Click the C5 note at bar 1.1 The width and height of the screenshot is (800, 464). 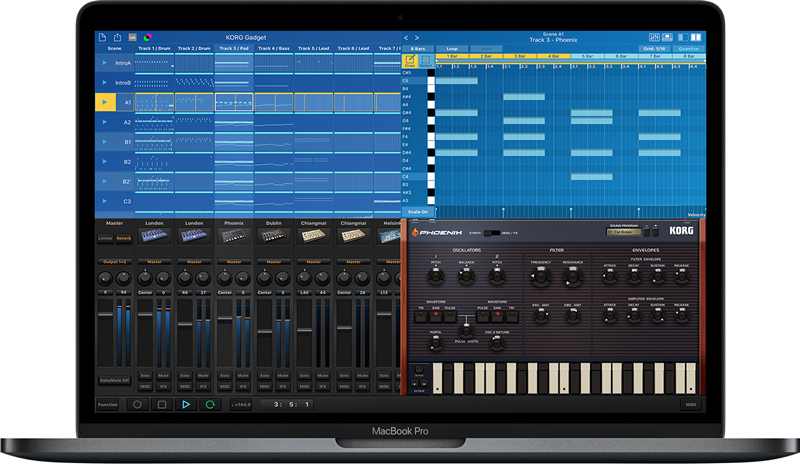pos(457,81)
